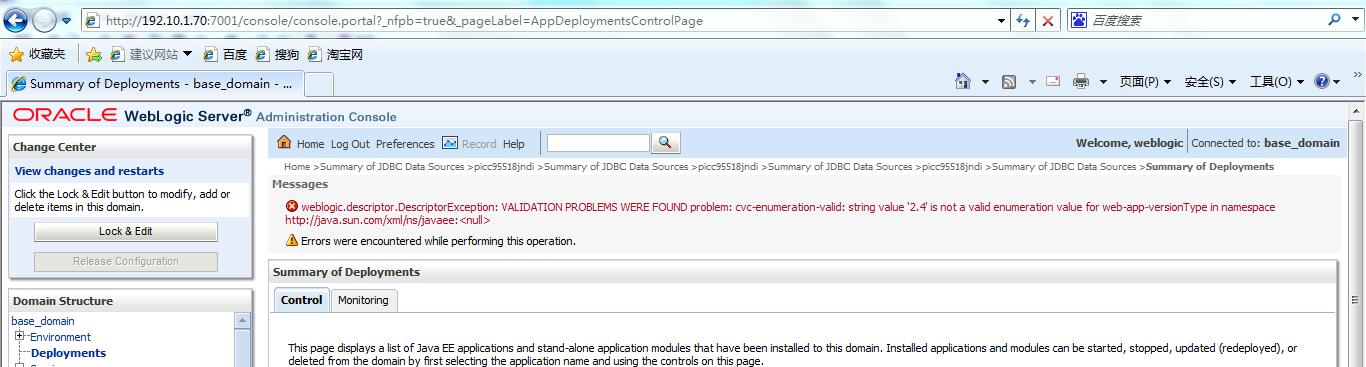Click the Domain Structure scrollbar up arrow
1366x367 pixels.
click(x=241, y=320)
